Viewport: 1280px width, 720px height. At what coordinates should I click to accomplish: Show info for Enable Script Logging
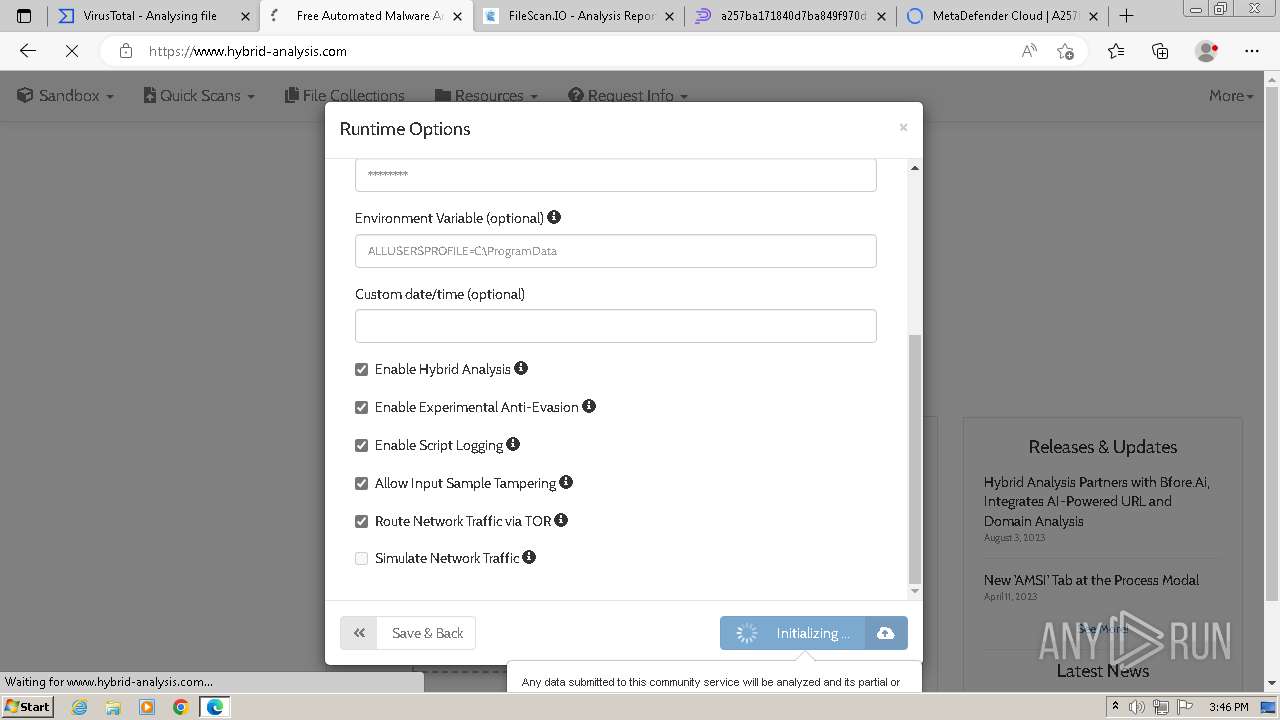513,444
